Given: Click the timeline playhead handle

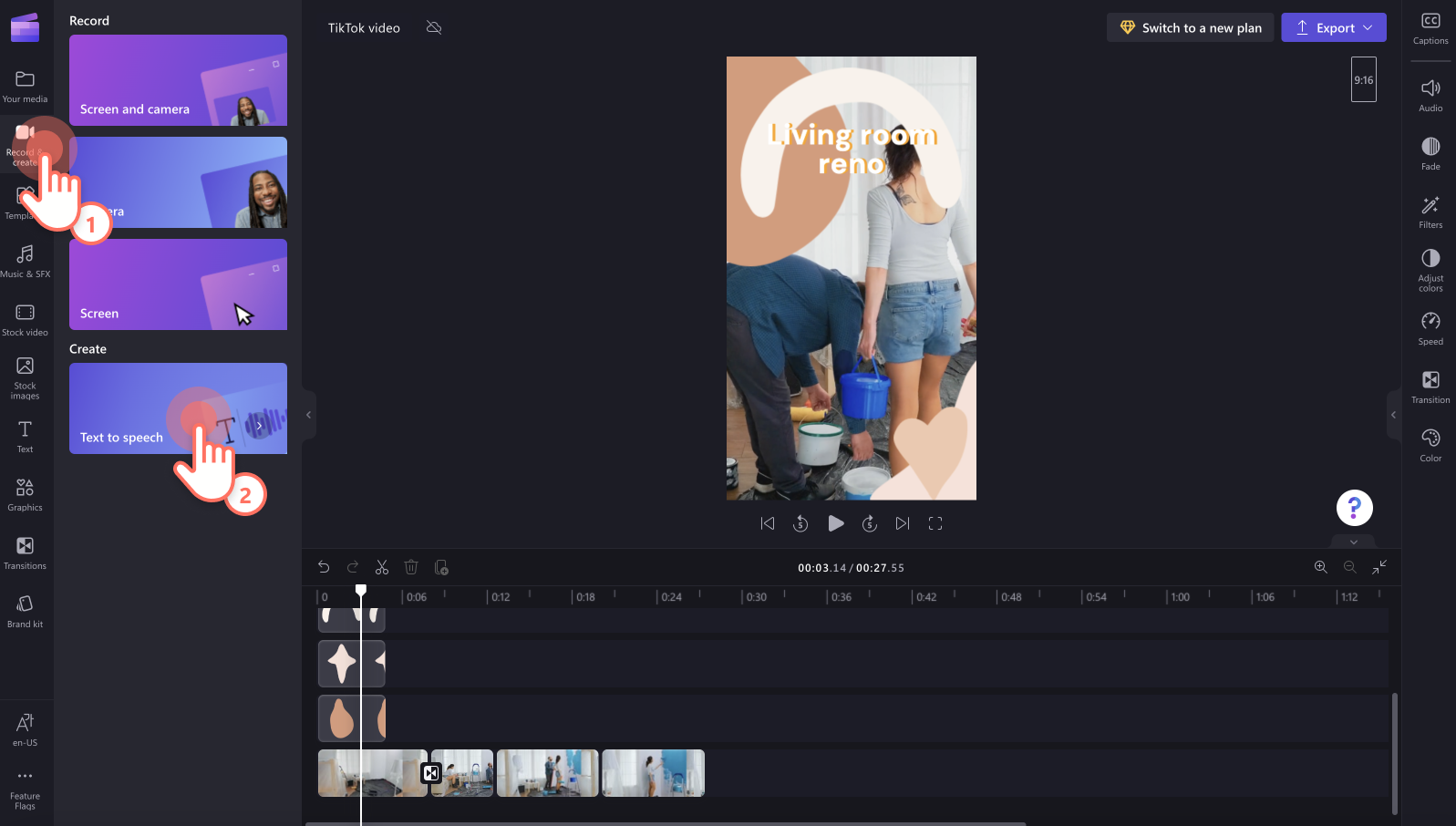Looking at the screenshot, I should [x=361, y=591].
